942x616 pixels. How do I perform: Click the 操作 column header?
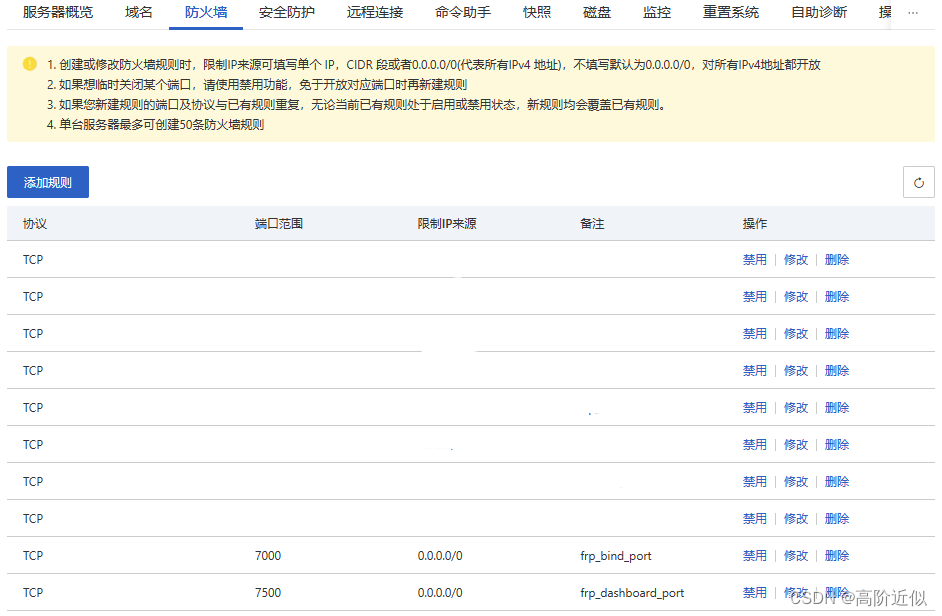(755, 224)
